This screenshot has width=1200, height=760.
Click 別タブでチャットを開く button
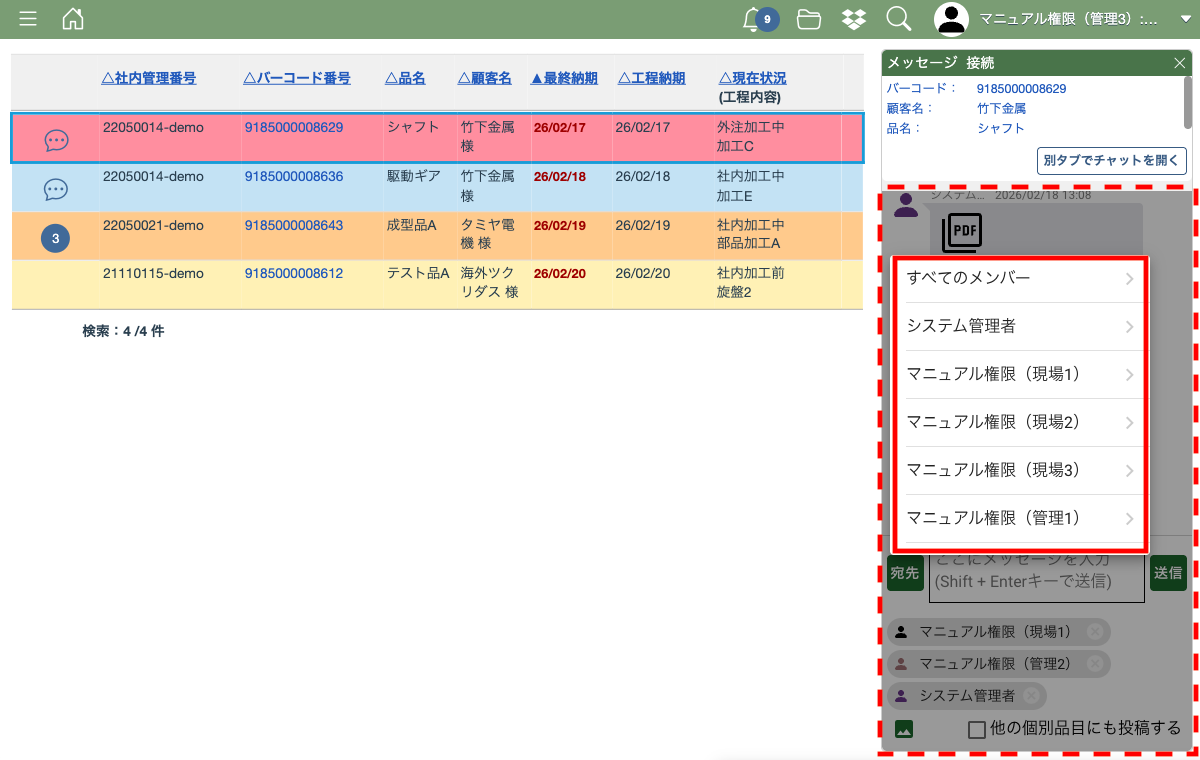(1111, 160)
